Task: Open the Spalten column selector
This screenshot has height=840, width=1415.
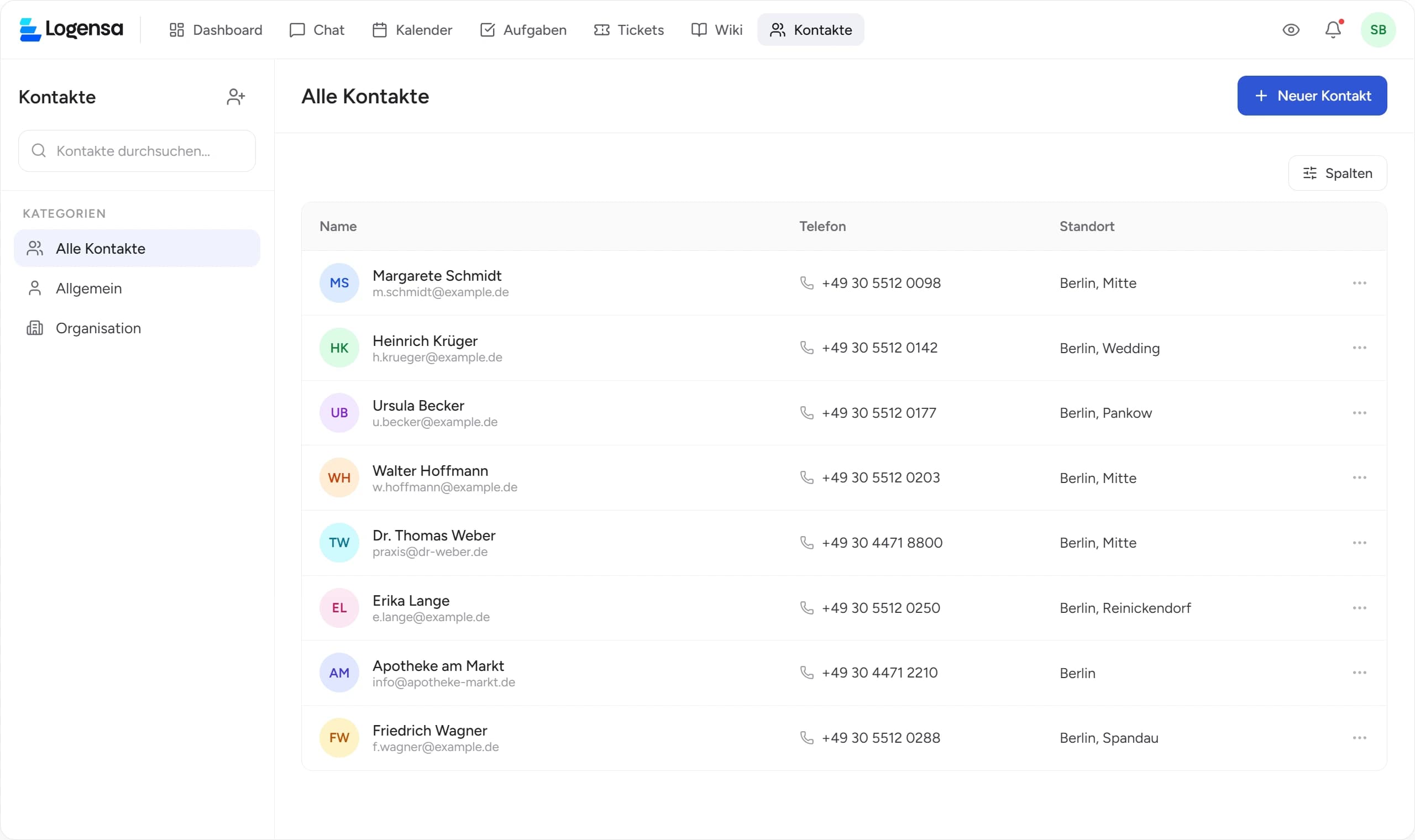Action: (1337, 173)
